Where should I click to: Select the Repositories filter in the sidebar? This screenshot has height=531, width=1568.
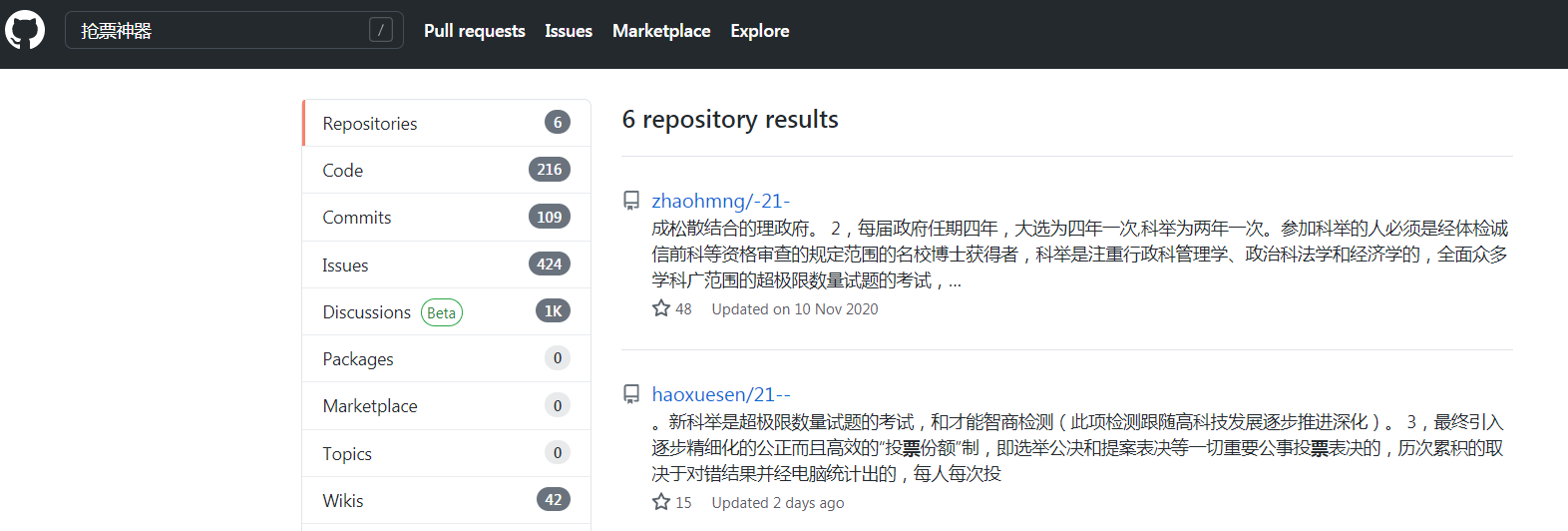[447, 123]
